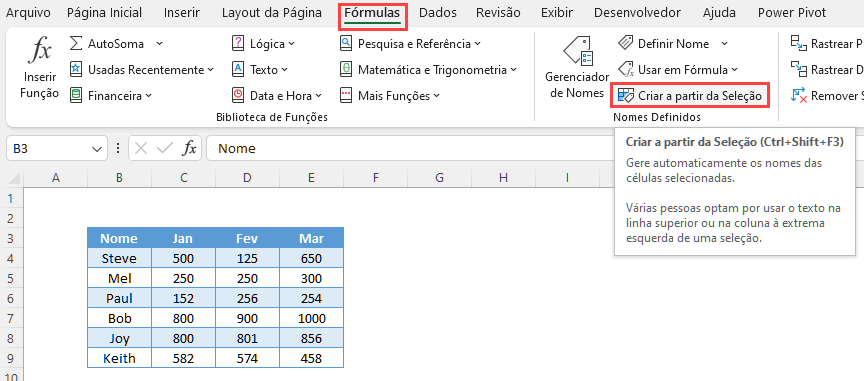This screenshot has width=864, height=381.
Task: Select column E header
Action: tap(311, 178)
